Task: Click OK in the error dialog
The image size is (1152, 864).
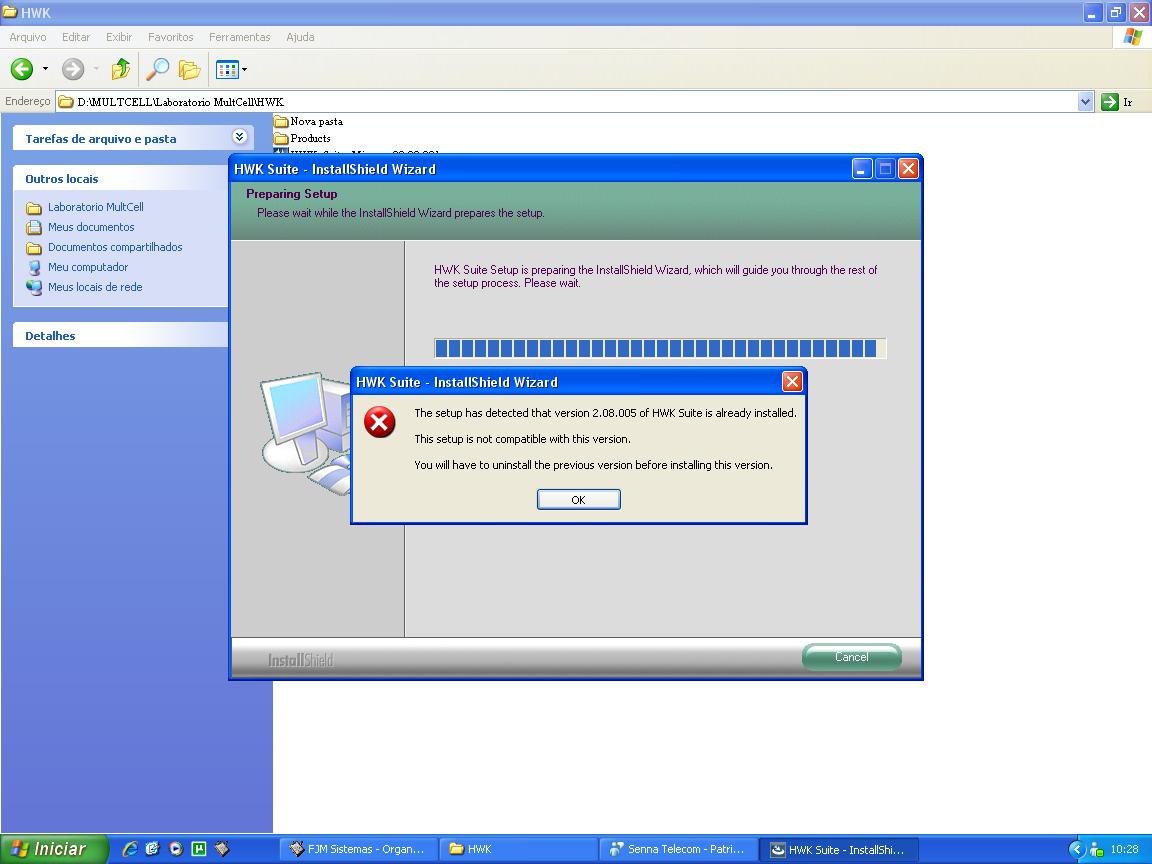Action: [578, 500]
